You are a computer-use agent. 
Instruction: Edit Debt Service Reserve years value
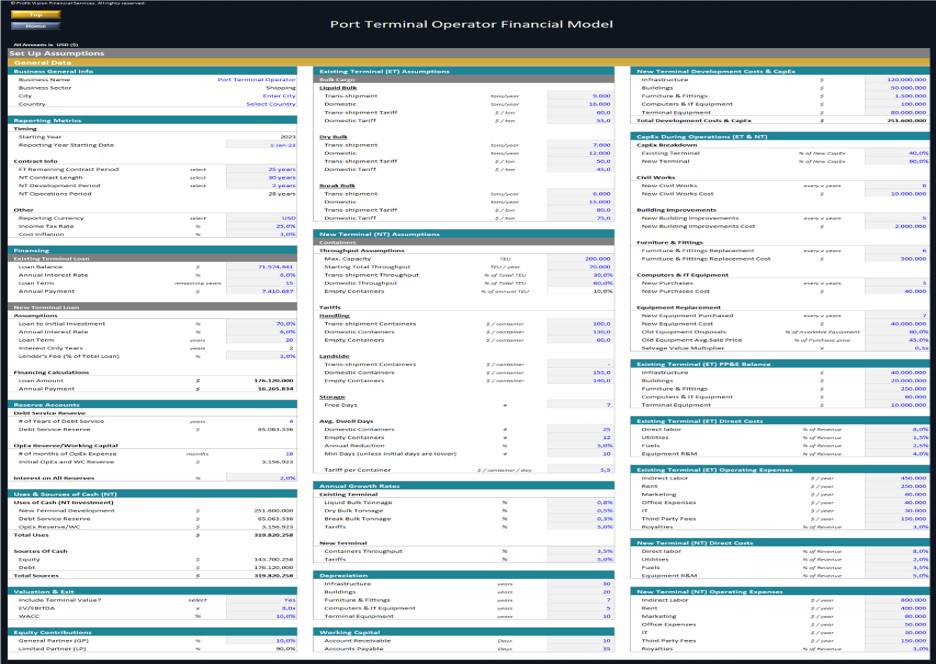[290, 421]
